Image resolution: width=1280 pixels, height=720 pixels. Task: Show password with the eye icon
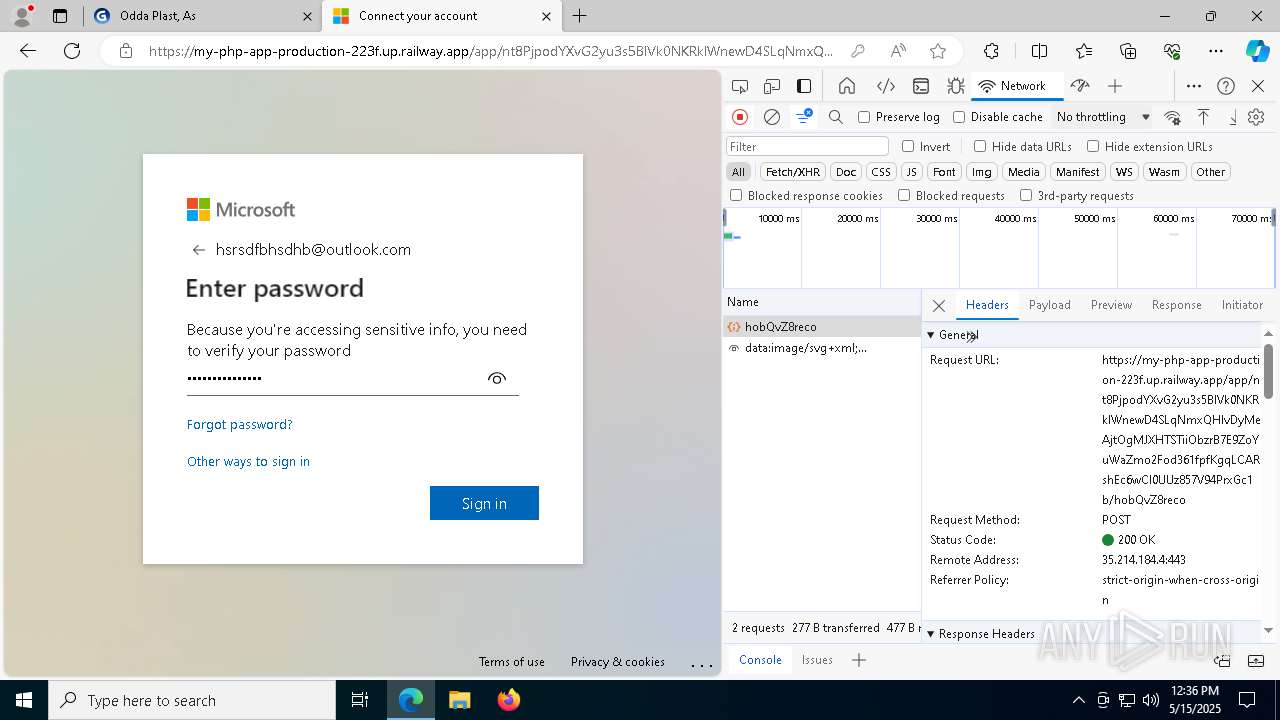497,378
